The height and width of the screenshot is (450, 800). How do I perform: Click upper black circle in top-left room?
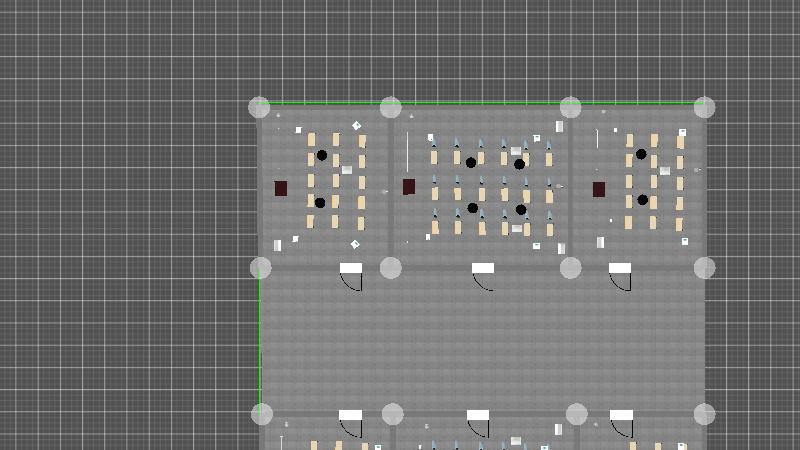pos(322,156)
